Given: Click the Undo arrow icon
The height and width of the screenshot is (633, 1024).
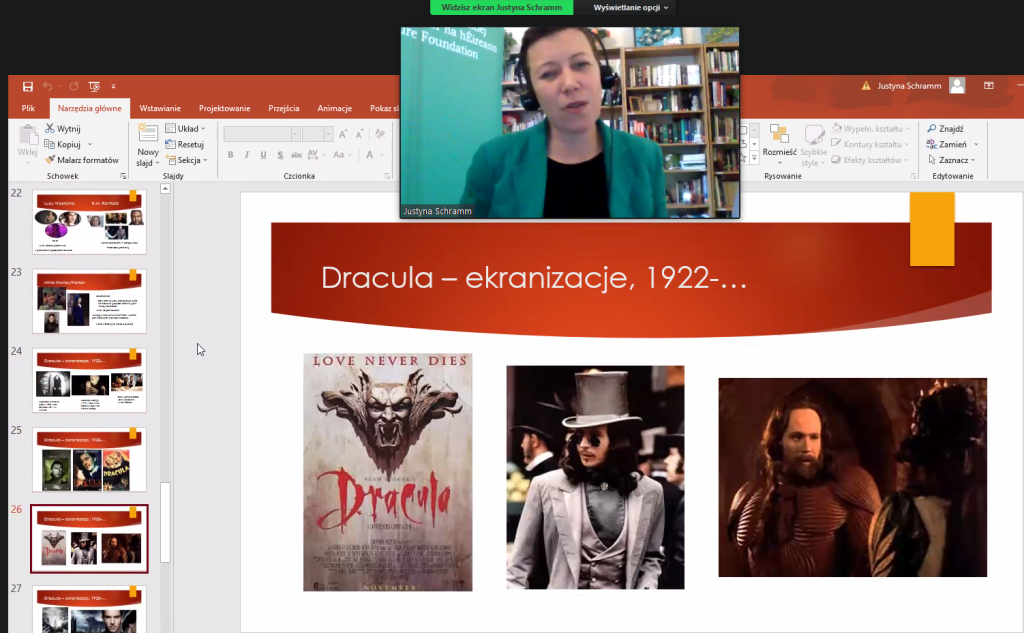Looking at the screenshot, I should pos(48,87).
